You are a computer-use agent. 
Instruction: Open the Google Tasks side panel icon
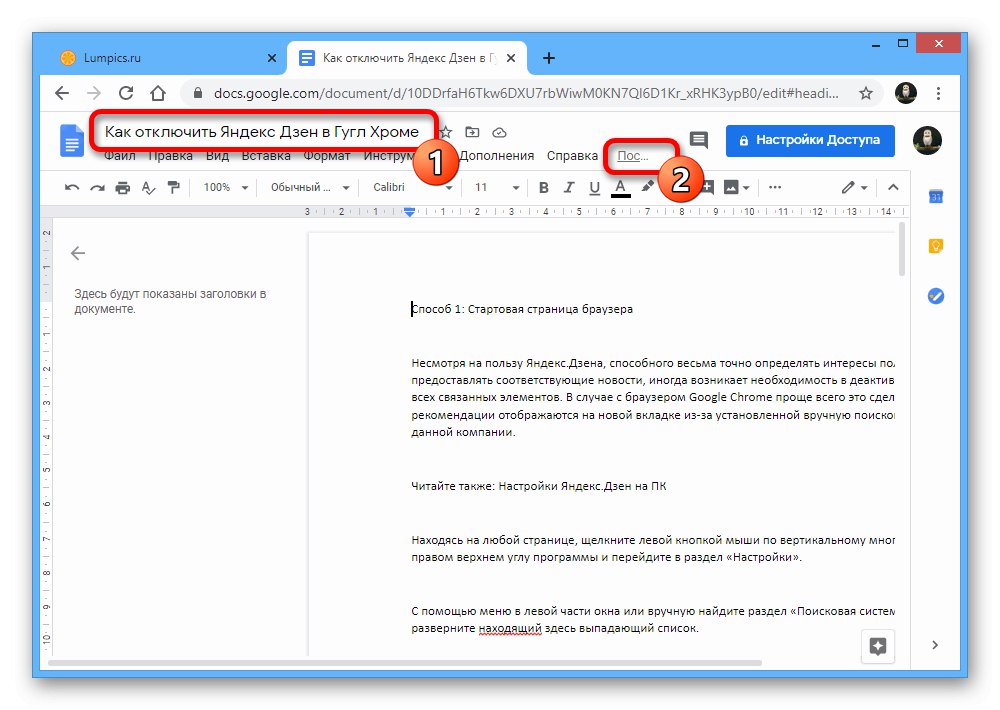click(936, 296)
